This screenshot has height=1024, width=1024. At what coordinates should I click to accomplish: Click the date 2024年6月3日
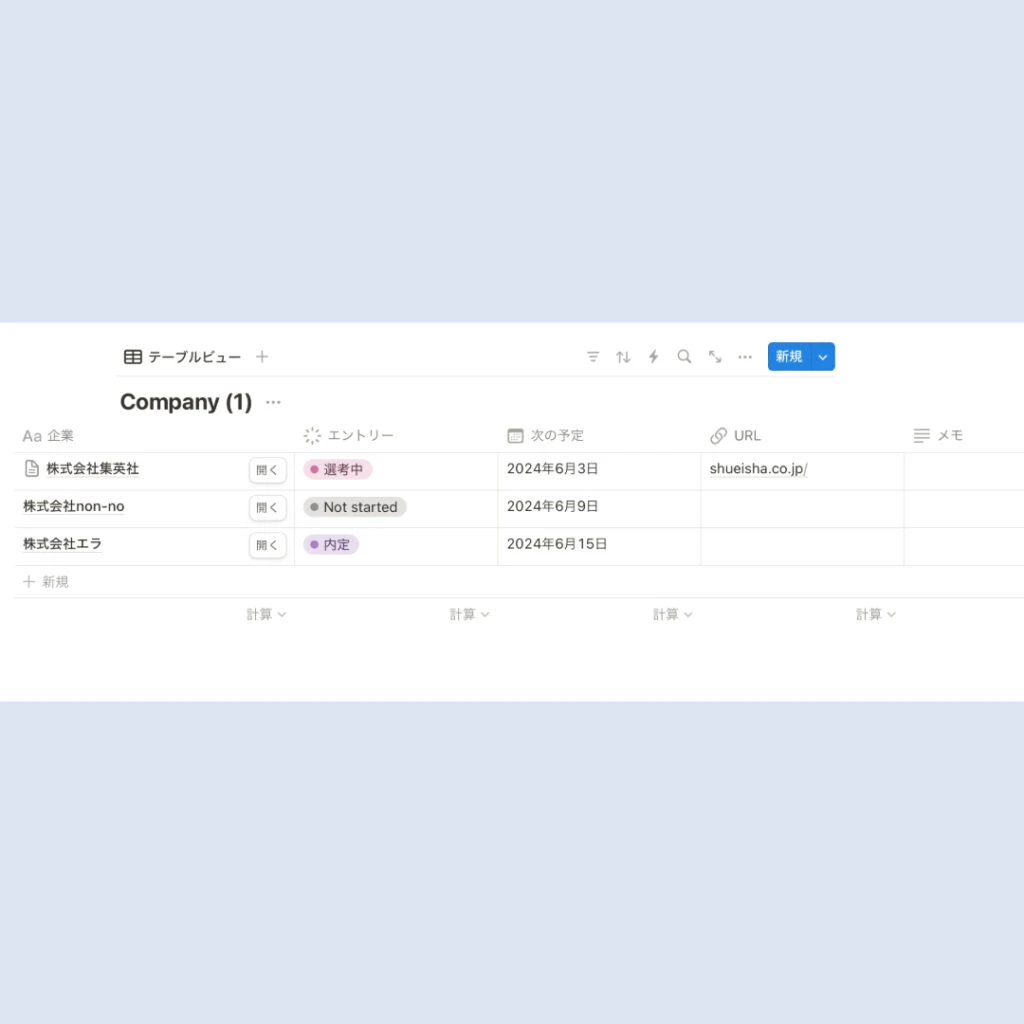[x=552, y=469]
